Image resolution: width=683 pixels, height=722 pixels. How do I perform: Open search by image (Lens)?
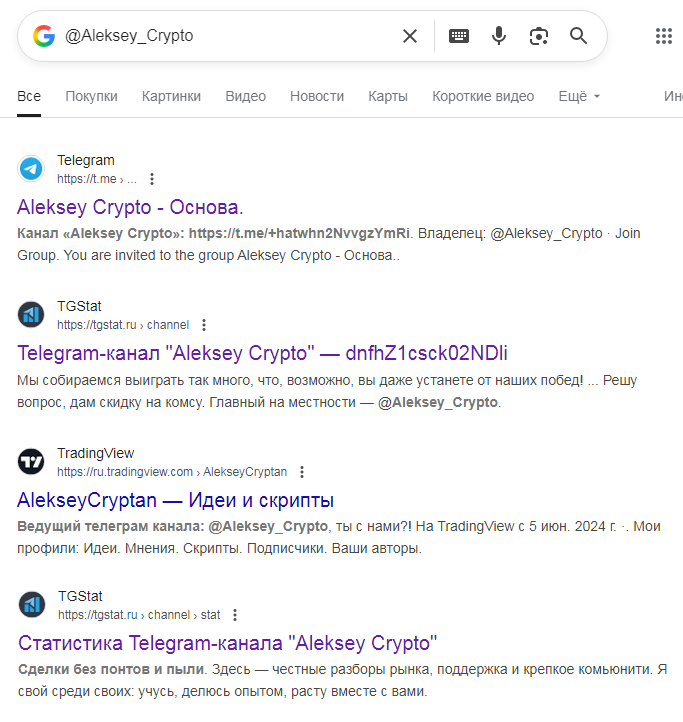539,36
